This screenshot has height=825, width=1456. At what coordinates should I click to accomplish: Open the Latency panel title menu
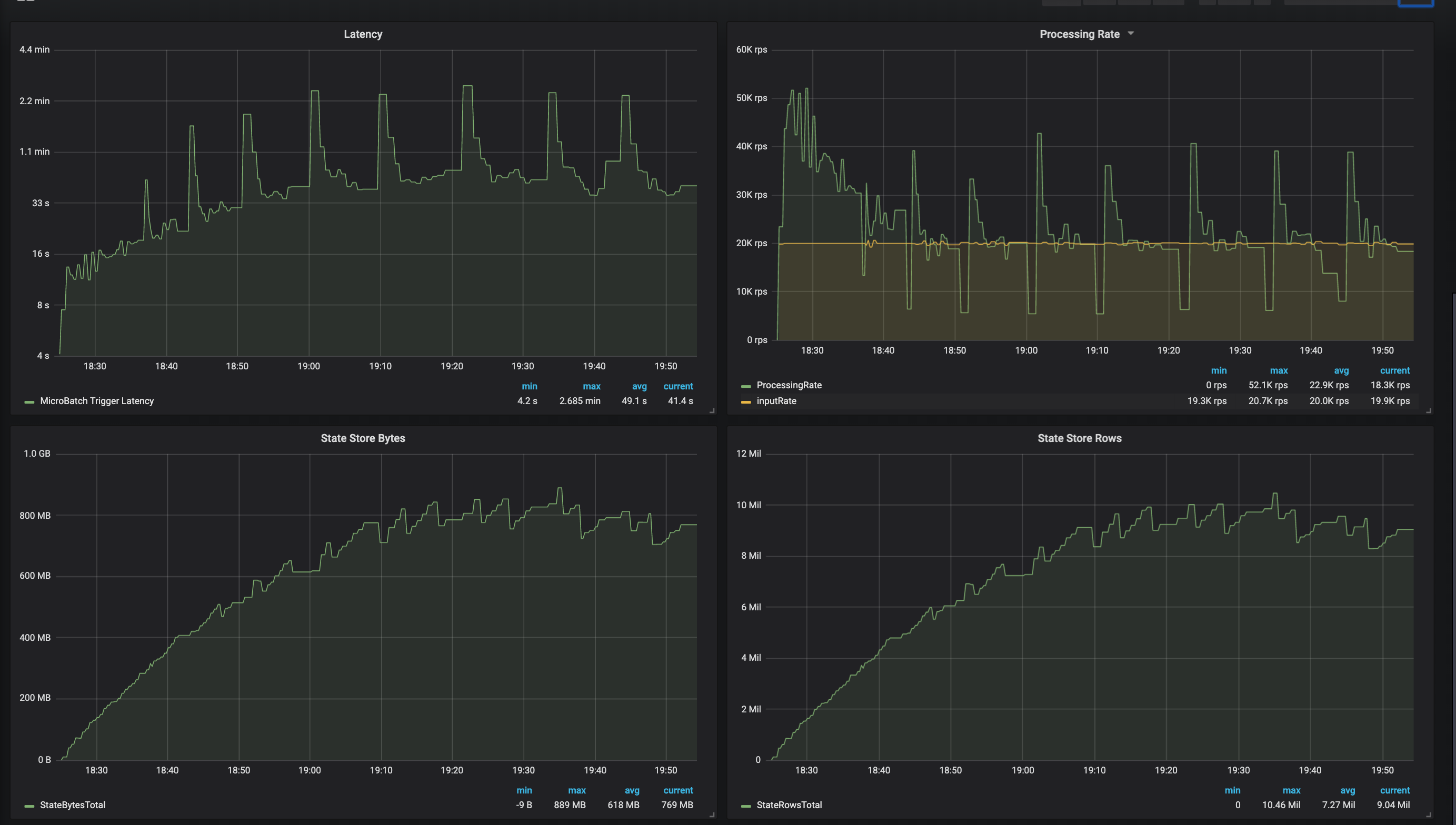363,34
